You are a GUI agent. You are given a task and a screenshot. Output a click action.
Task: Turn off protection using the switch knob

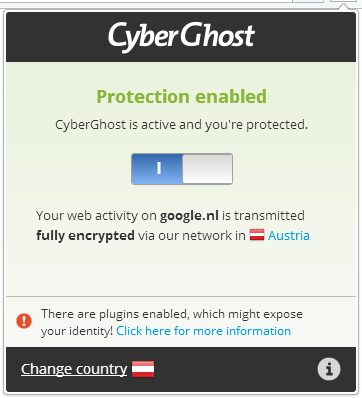pyautogui.click(x=207, y=169)
